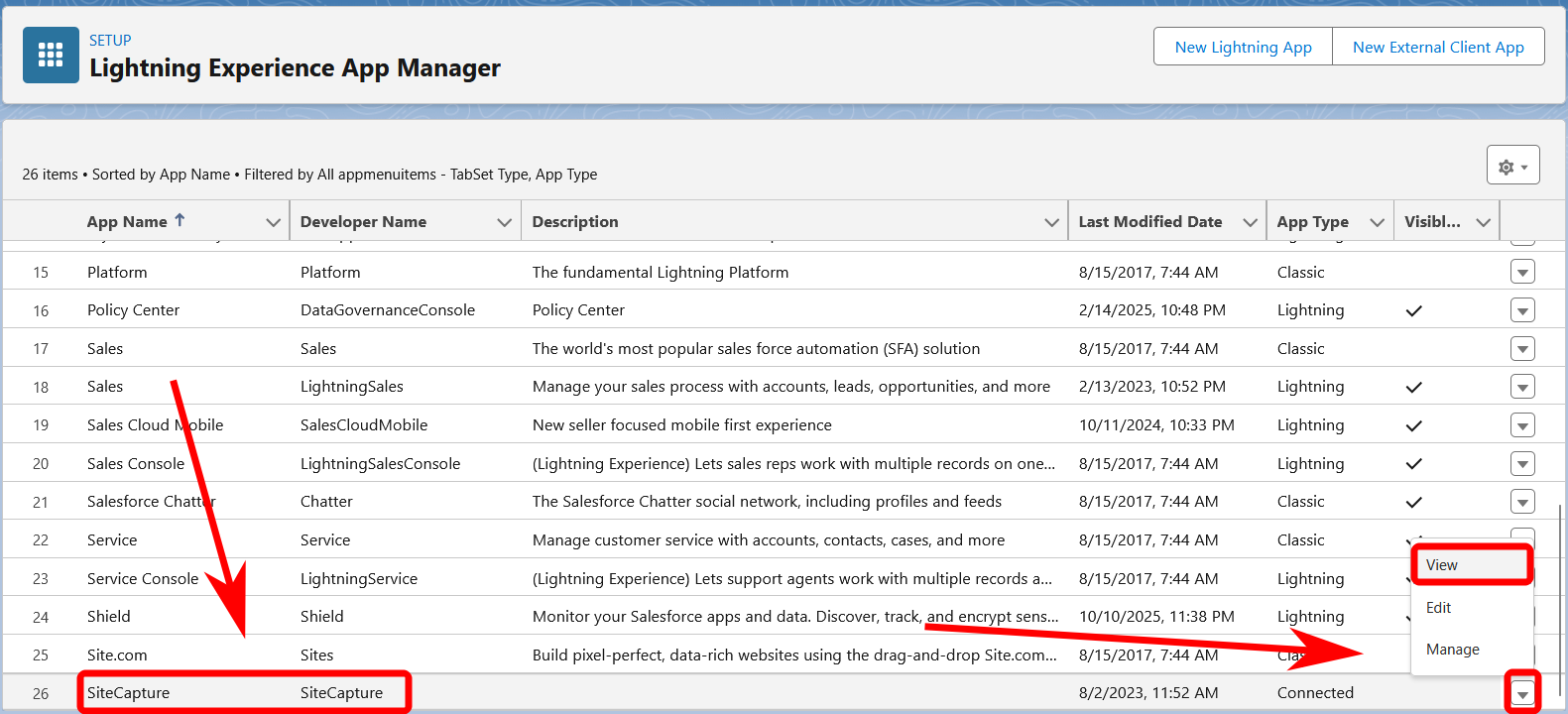This screenshot has height=714, width=1568.
Task: Click the LightningService developer name
Action: point(359,579)
